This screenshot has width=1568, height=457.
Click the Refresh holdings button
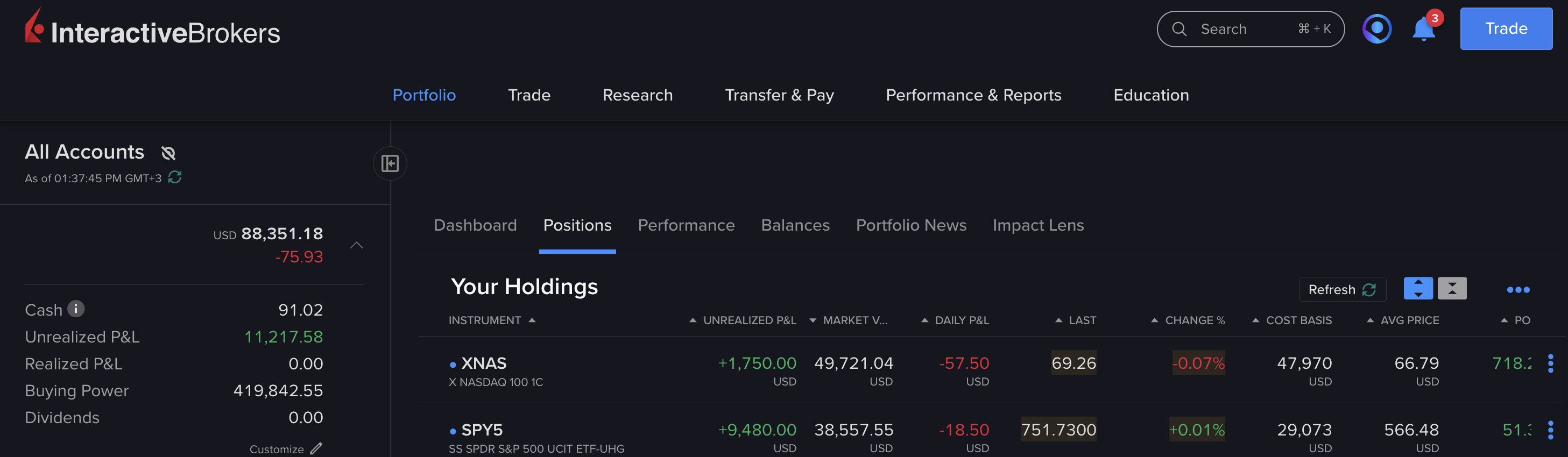coord(1342,289)
